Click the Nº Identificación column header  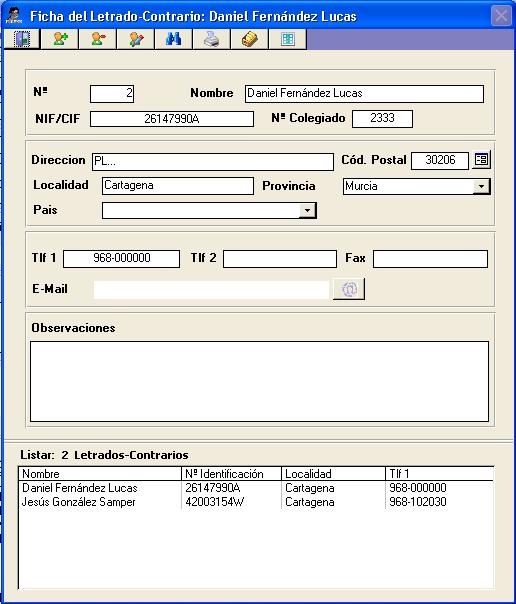pyautogui.click(x=231, y=474)
